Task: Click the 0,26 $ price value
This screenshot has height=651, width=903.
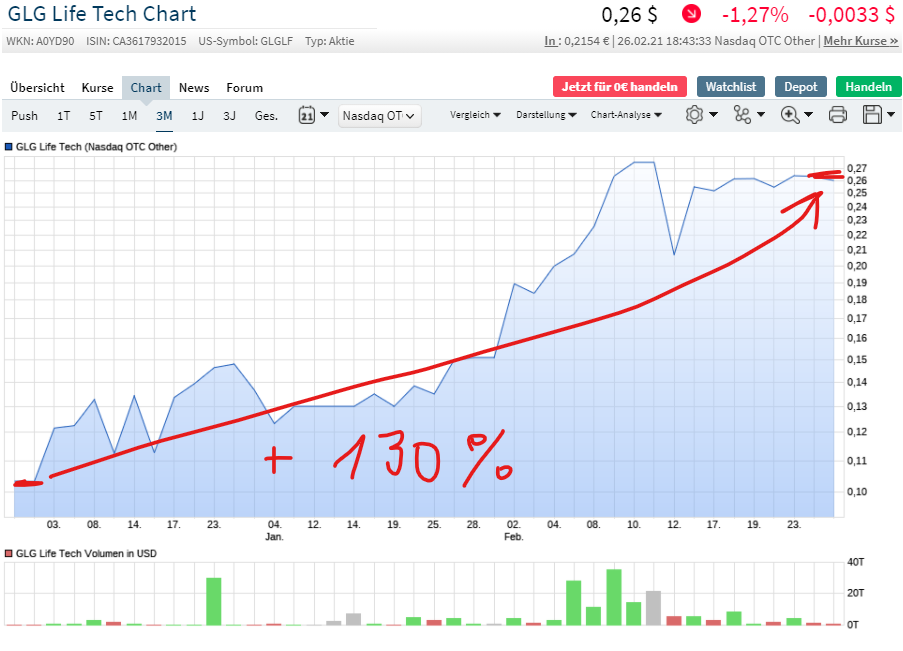Action: click(x=629, y=14)
